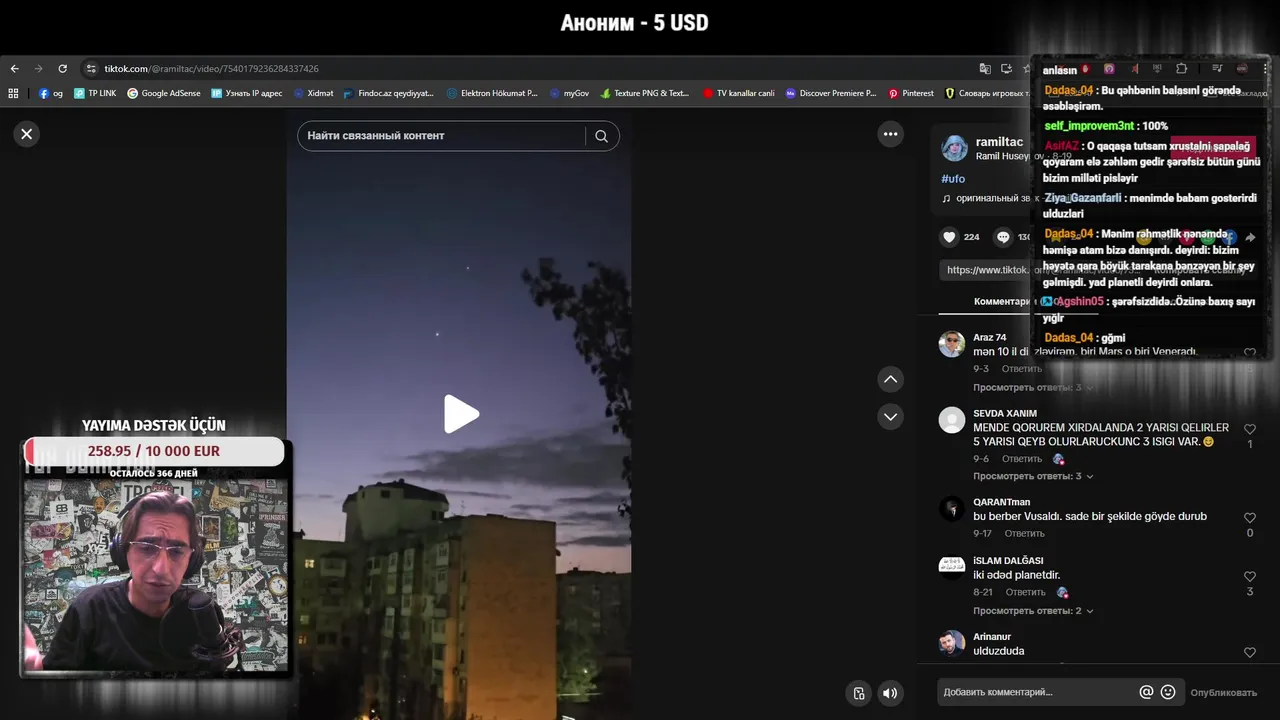Open İSLAM DALĞASI's avatar
The width and height of the screenshot is (1280, 720).
coord(952,568)
